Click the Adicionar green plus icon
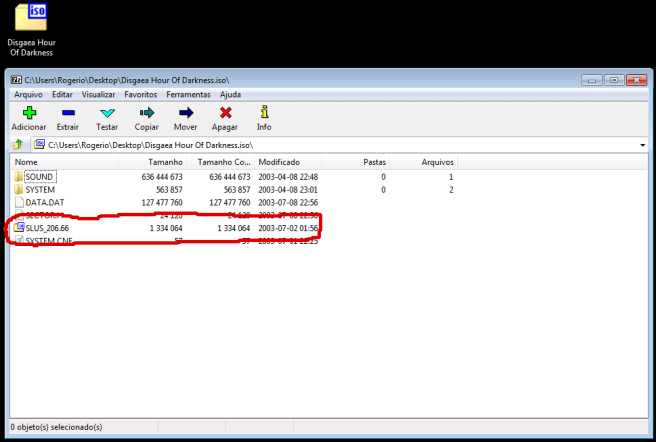 pyautogui.click(x=28, y=113)
